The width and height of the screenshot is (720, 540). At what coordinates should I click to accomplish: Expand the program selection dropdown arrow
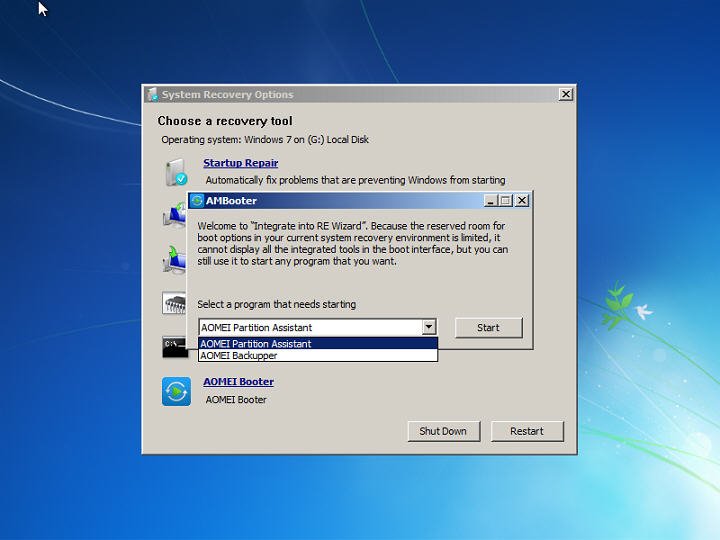[428, 327]
